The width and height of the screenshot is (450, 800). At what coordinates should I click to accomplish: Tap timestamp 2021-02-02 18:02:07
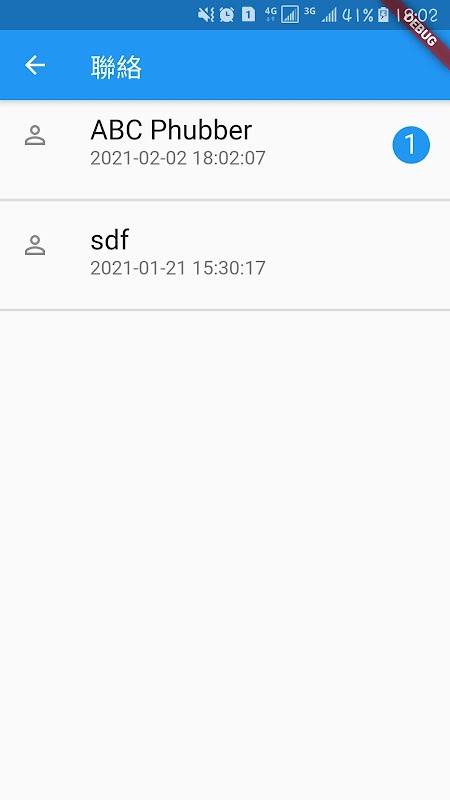click(x=178, y=158)
